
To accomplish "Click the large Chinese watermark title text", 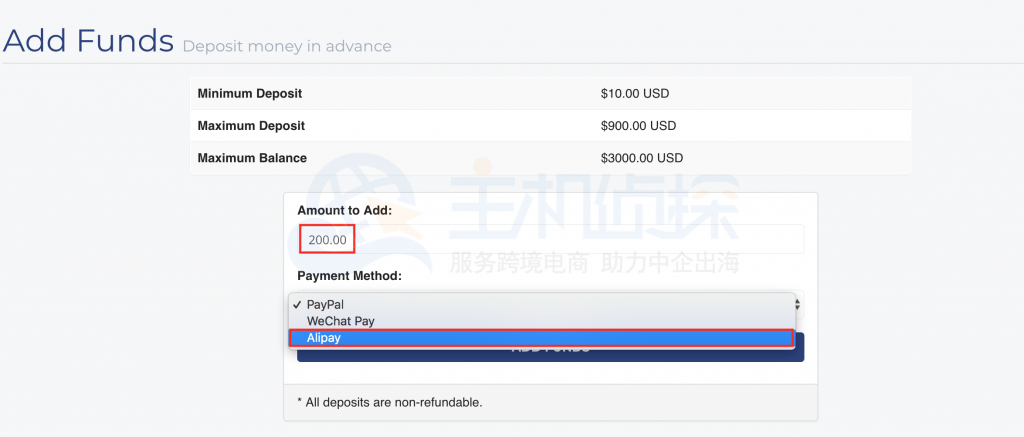I will (x=594, y=209).
